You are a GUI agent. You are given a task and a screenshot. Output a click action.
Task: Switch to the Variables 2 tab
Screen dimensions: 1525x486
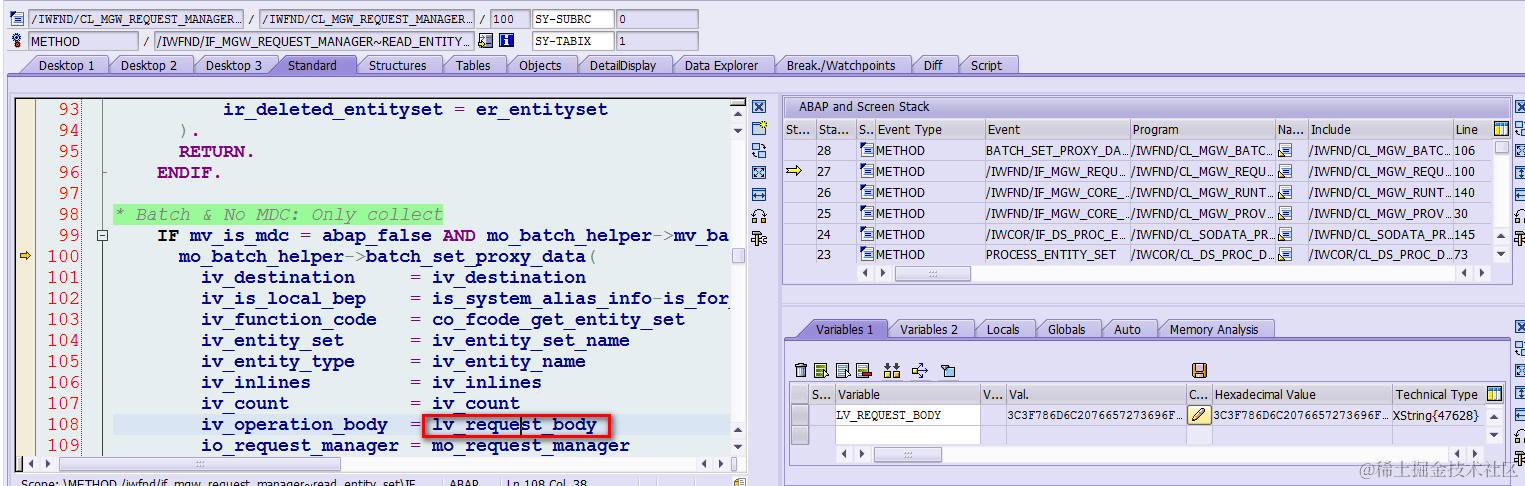928,329
